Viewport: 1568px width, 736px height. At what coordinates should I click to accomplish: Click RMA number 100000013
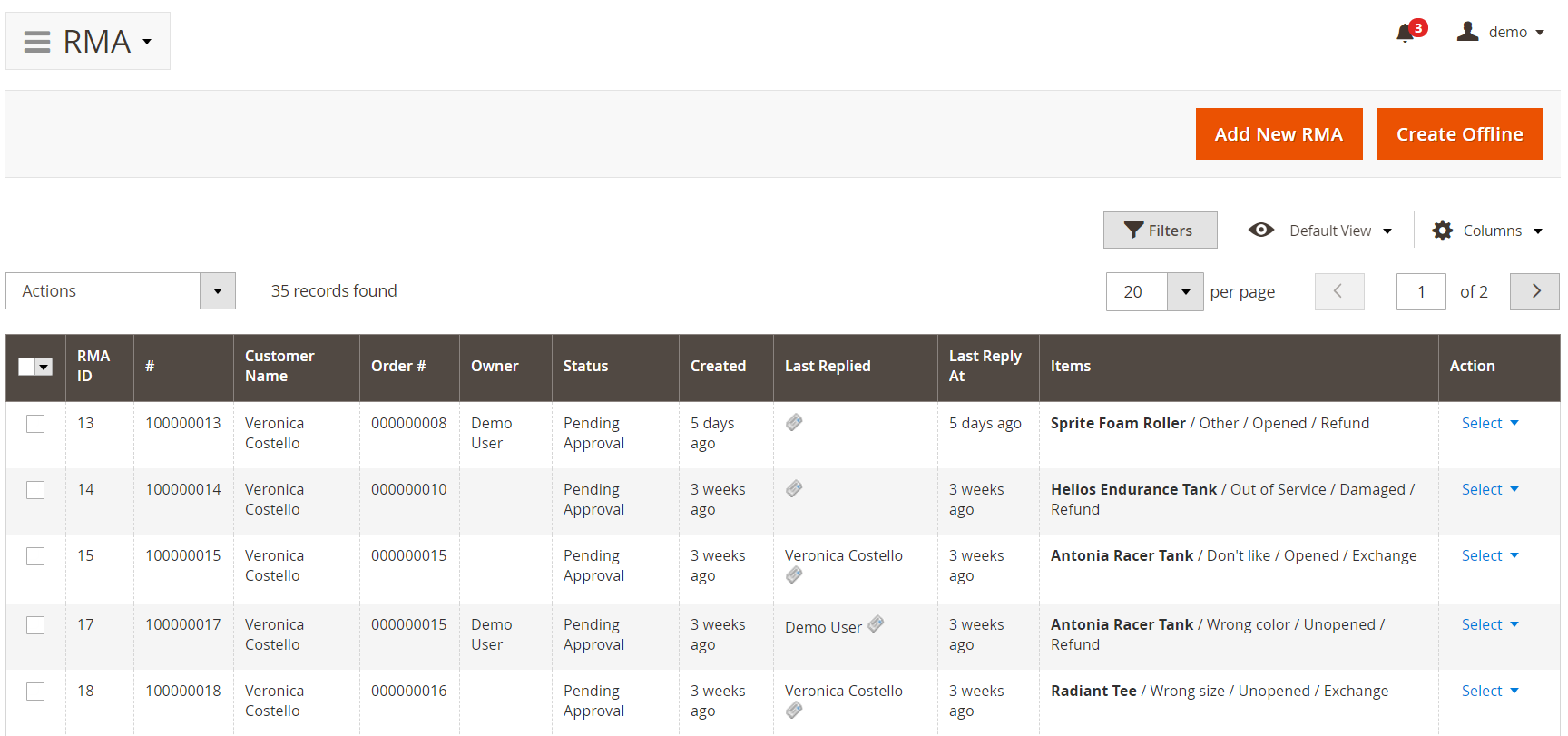coord(182,423)
